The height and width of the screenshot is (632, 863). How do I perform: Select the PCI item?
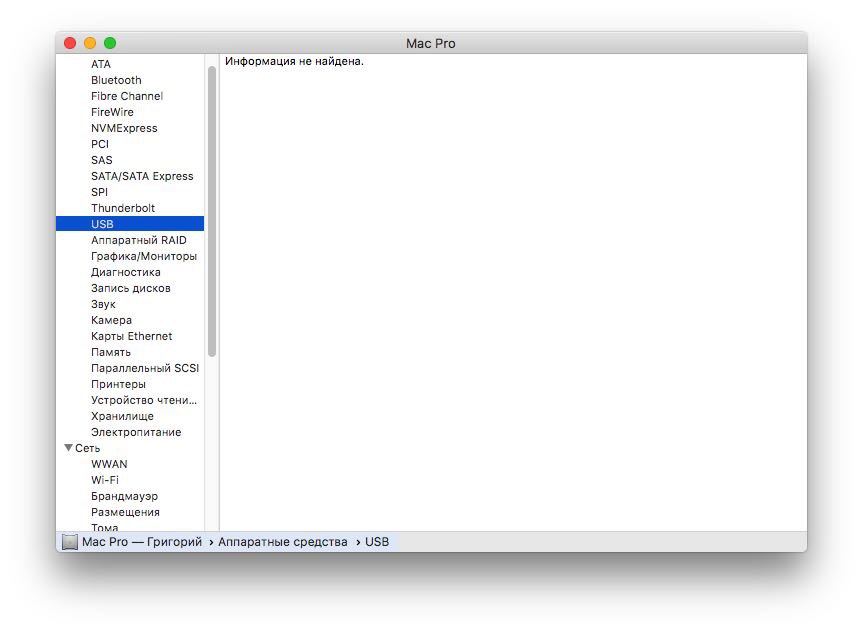click(x=100, y=144)
